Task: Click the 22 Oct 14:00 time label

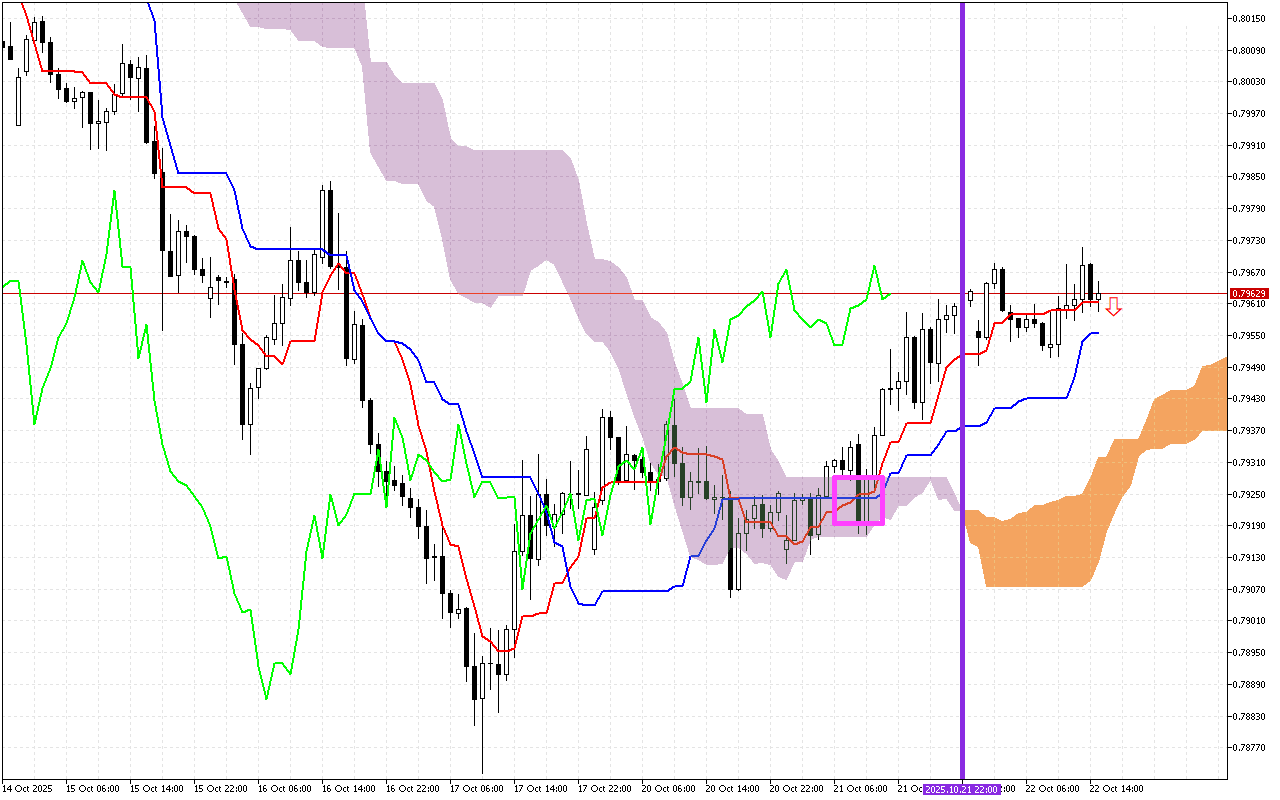Action: pyautogui.click(x=1116, y=789)
